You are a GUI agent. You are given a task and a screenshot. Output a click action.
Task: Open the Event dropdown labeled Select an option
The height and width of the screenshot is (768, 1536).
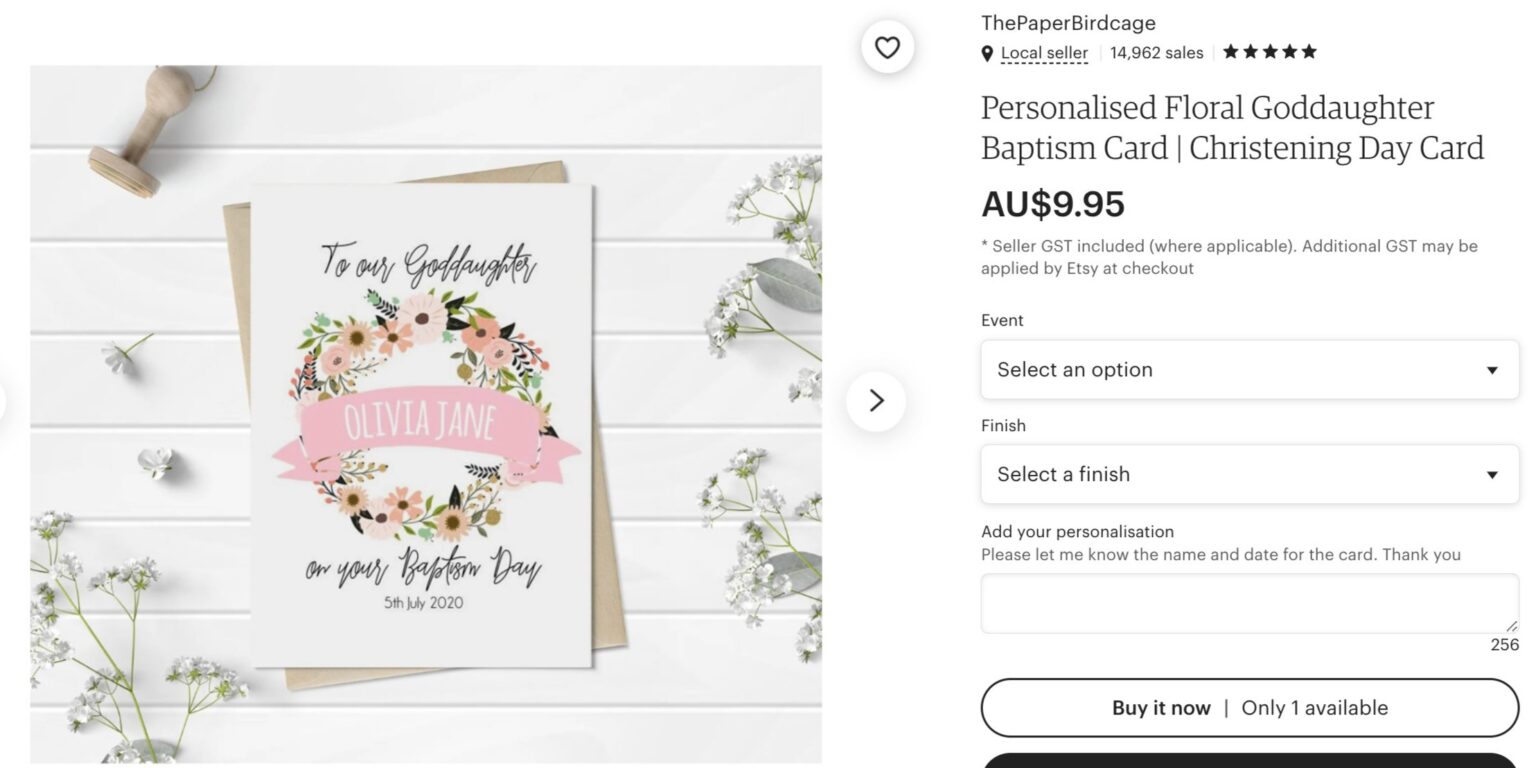pos(1249,369)
